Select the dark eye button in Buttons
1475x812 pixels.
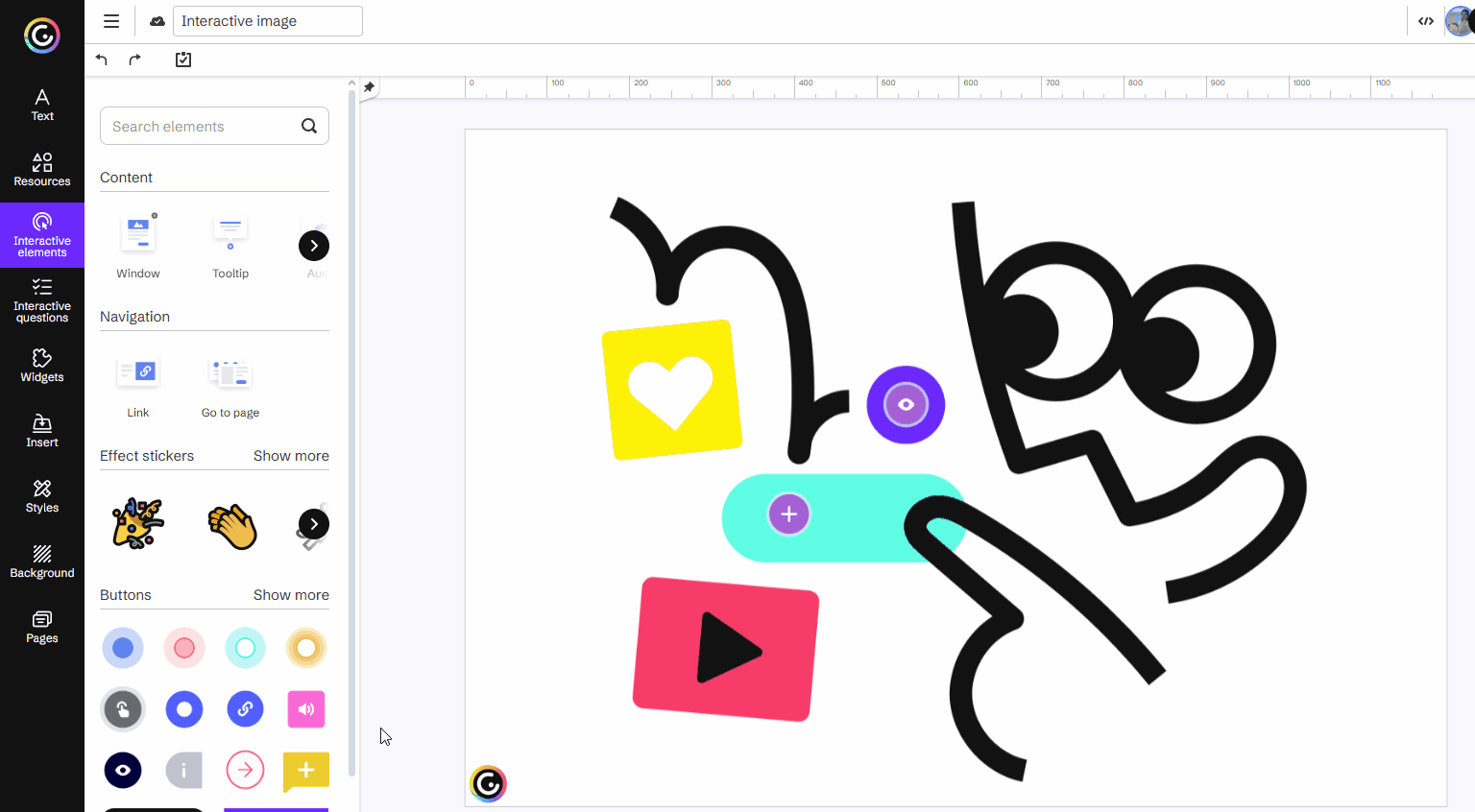(x=123, y=770)
